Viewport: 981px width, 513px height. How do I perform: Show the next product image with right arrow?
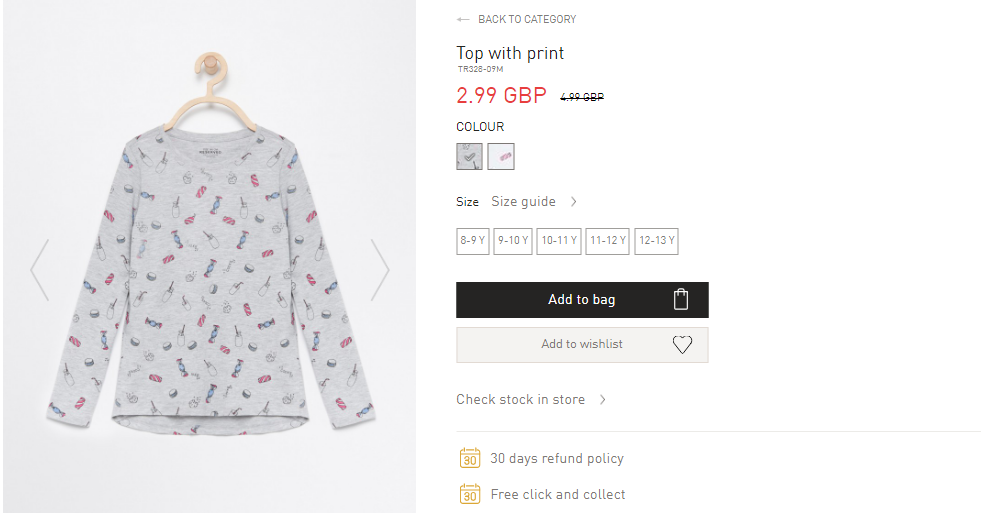380,270
